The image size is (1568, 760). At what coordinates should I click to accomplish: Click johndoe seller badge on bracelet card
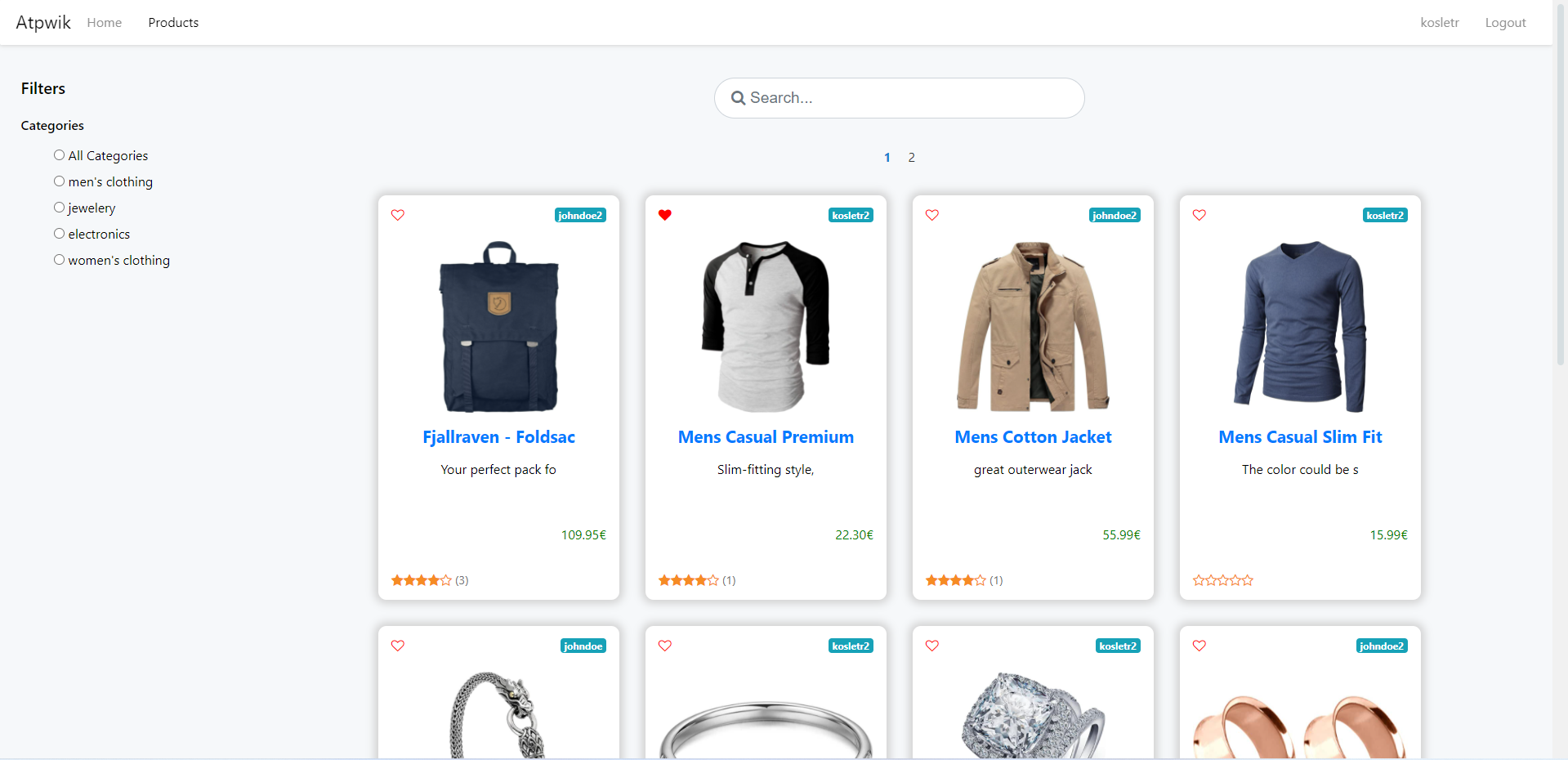point(583,646)
